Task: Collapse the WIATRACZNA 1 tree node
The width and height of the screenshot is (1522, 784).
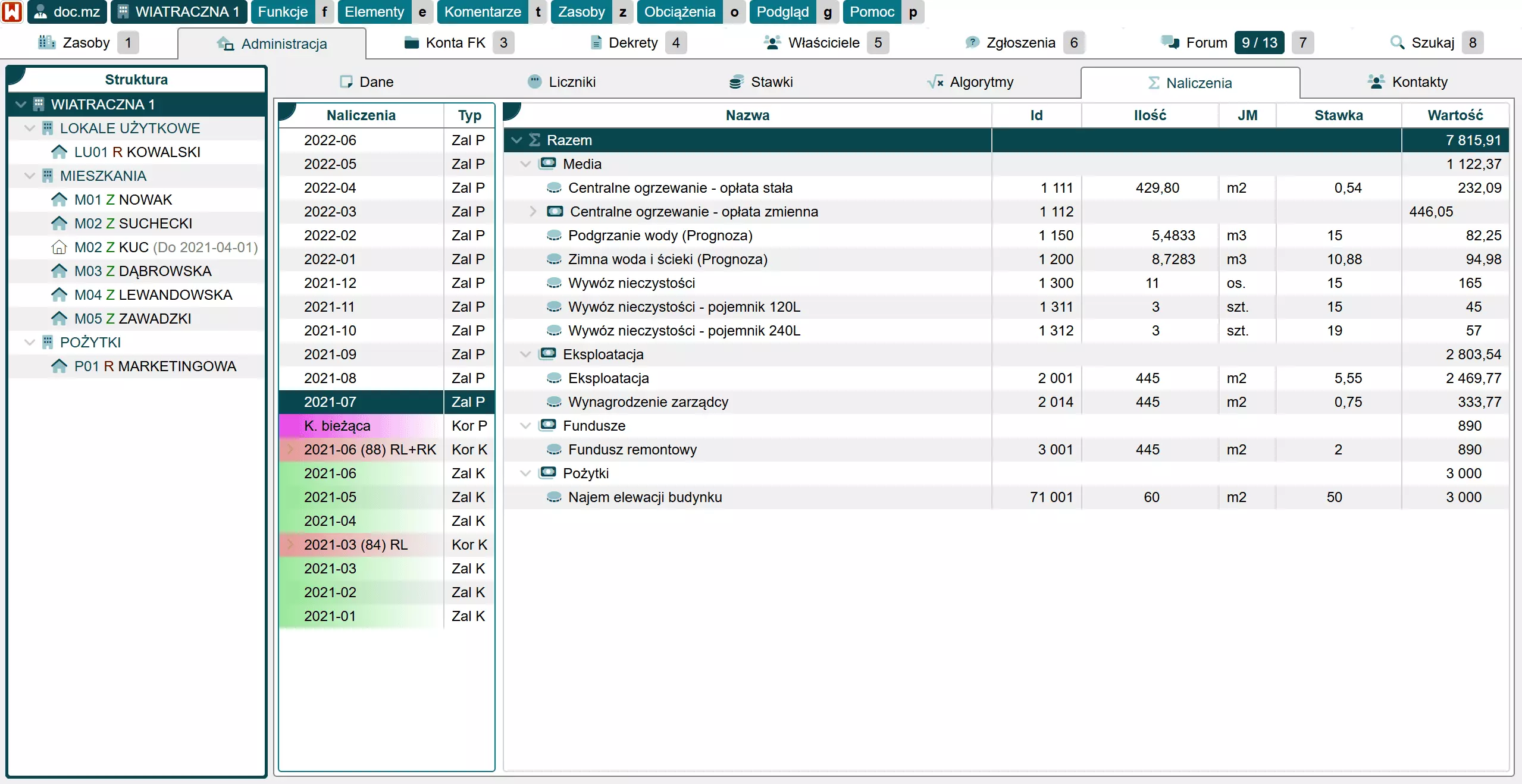Action: point(21,105)
